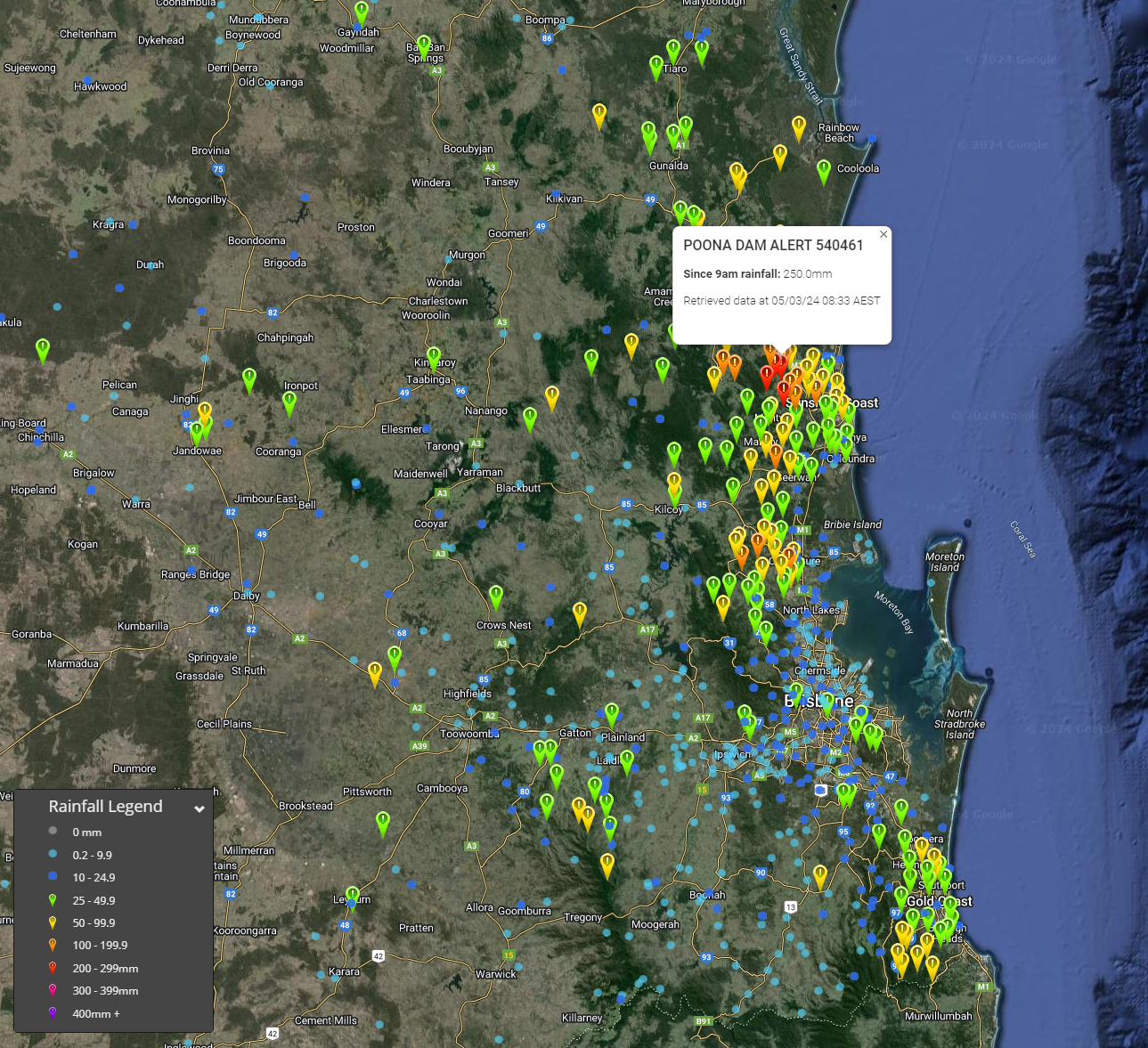
Task: Open the green marker at Kingaroy
Action: pyautogui.click(x=434, y=359)
